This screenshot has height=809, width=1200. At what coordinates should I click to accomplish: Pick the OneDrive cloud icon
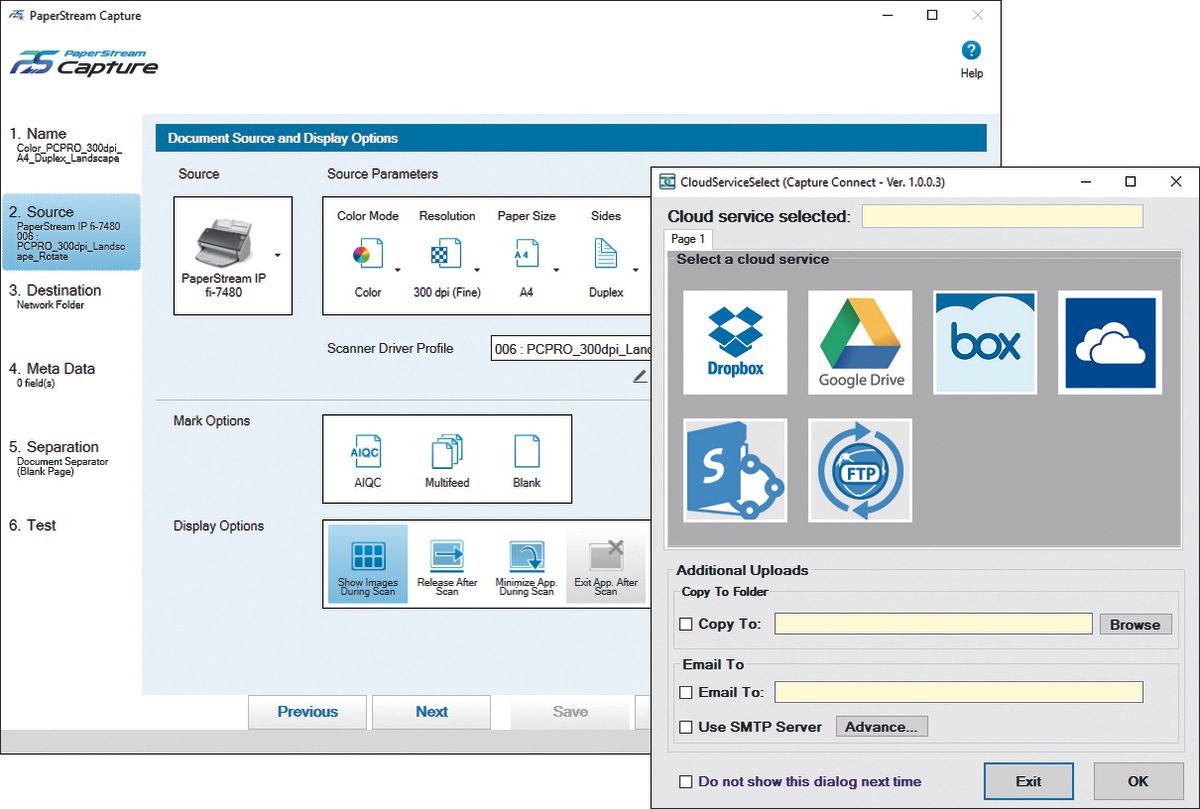tap(1110, 342)
